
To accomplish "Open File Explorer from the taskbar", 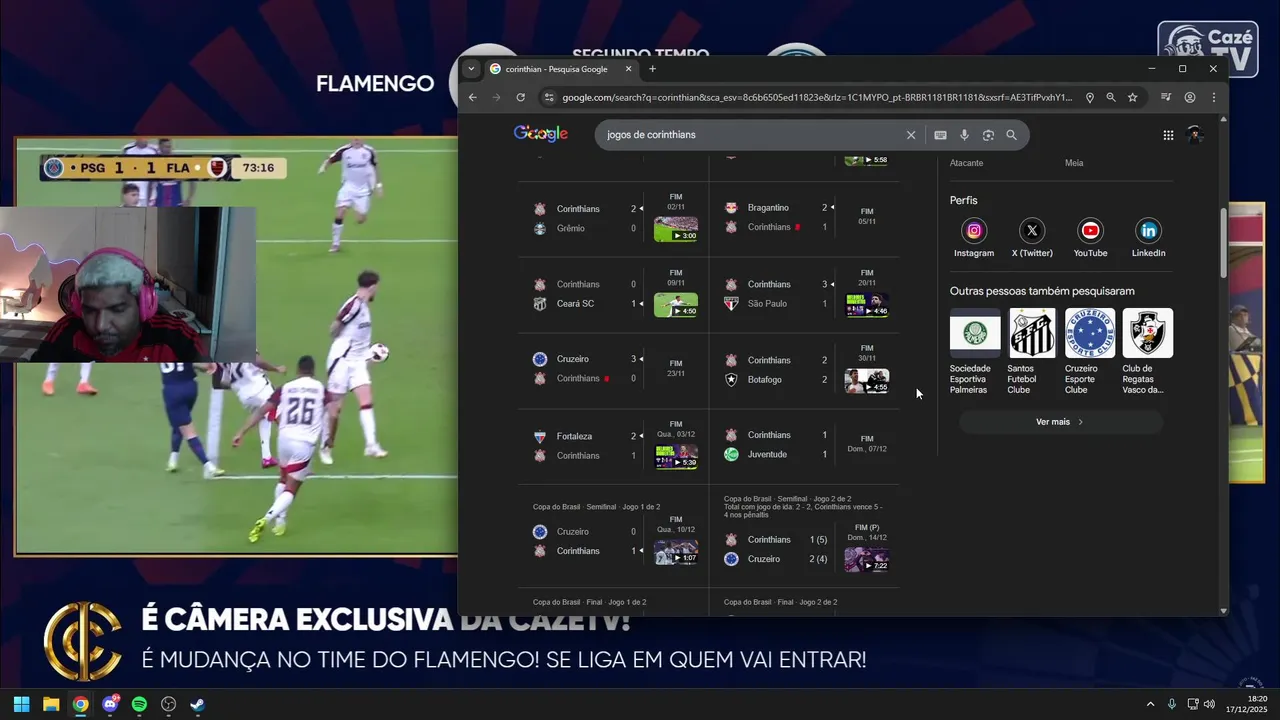I will (x=51, y=704).
